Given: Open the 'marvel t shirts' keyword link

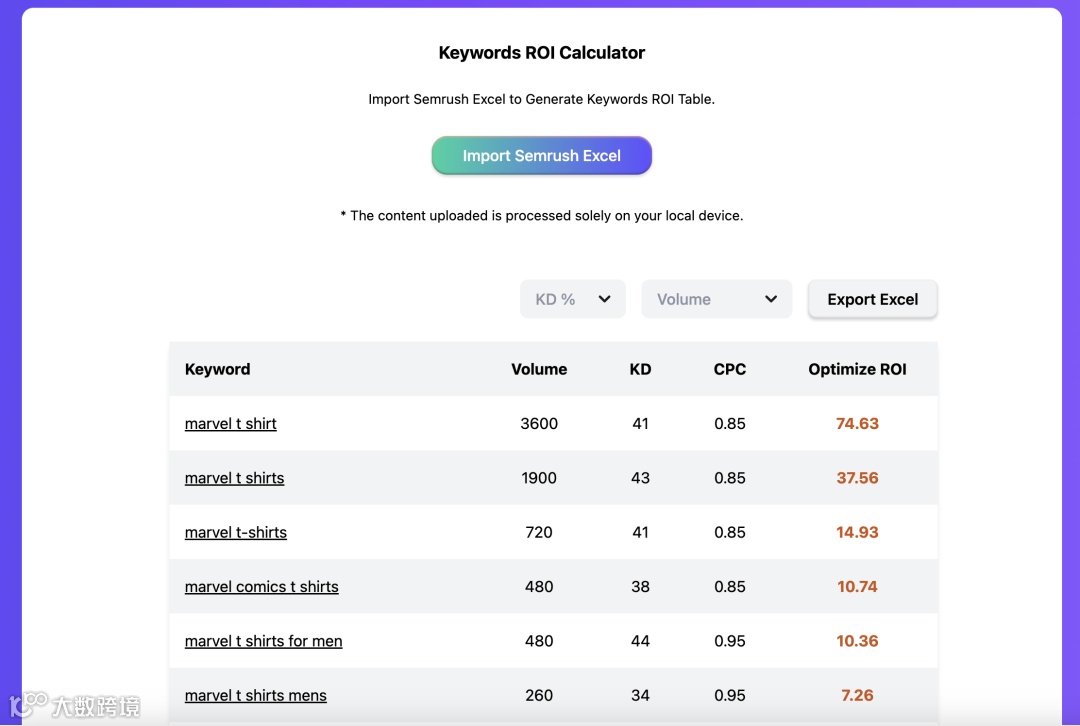Looking at the screenshot, I should (x=234, y=478).
